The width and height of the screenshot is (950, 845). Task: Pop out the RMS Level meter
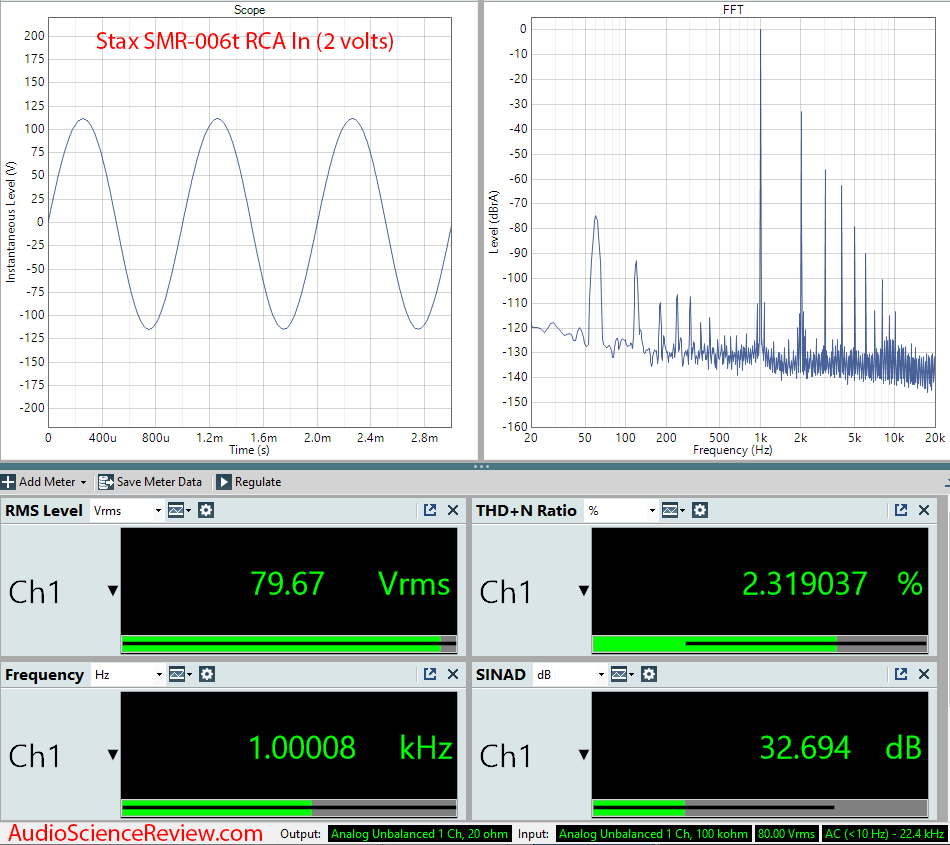[x=430, y=510]
